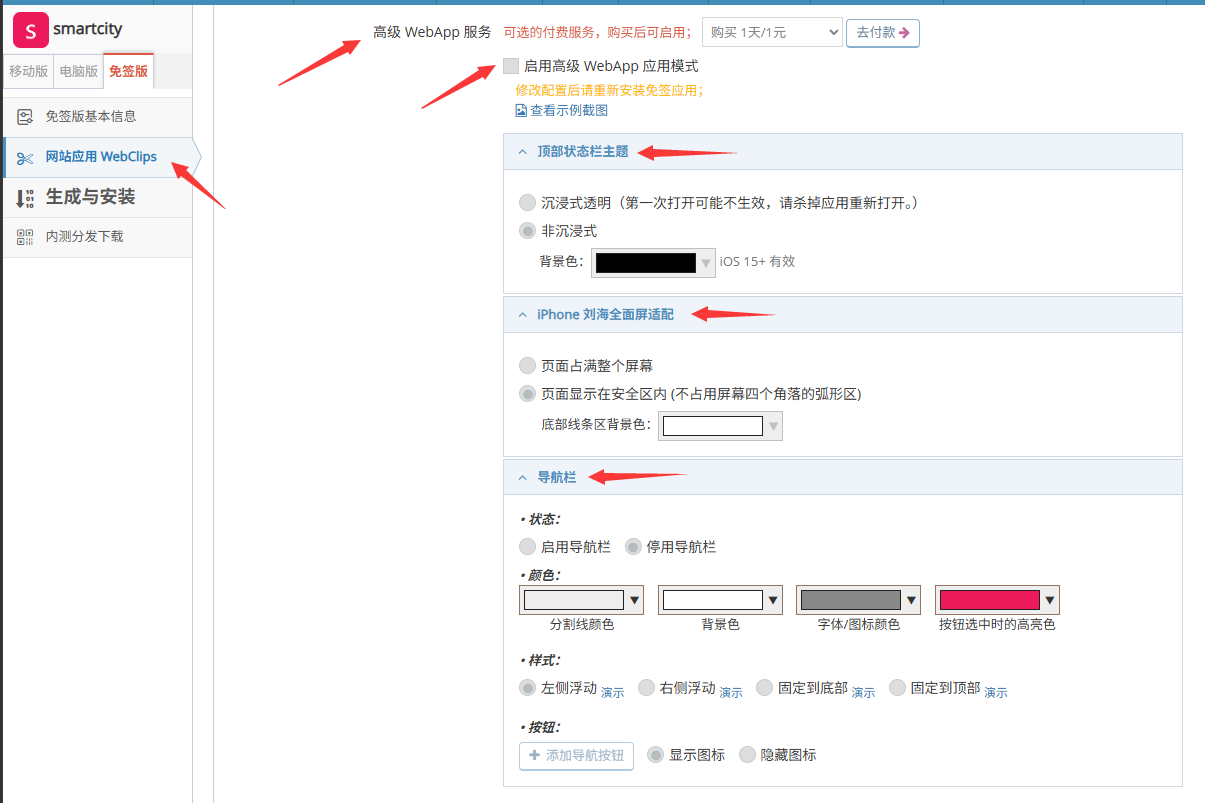The height and width of the screenshot is (803, 1205).
Task: Click the light gray 分割线颜色 swatch
Action: 573,600
